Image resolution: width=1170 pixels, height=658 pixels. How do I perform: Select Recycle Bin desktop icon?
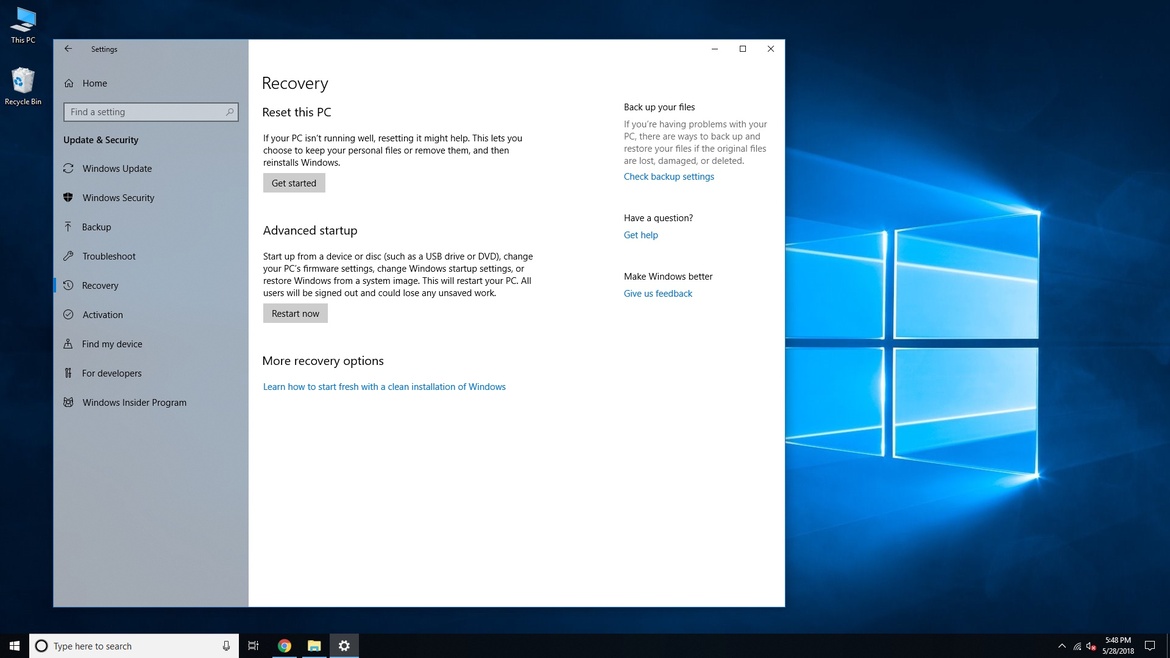23,86
